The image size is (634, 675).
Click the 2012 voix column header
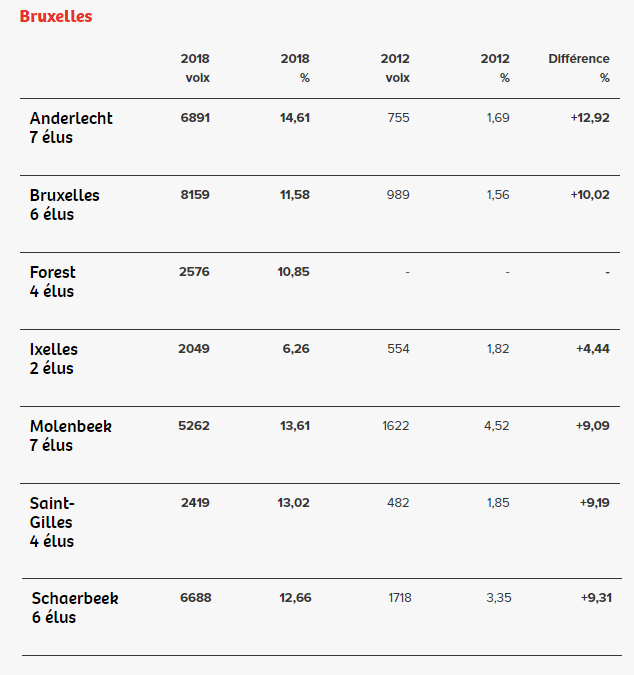[395, 68]
